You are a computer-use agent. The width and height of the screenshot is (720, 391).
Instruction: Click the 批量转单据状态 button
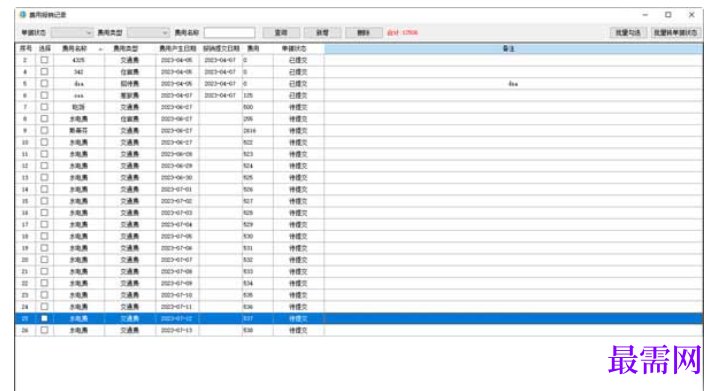tap(675, 33)
